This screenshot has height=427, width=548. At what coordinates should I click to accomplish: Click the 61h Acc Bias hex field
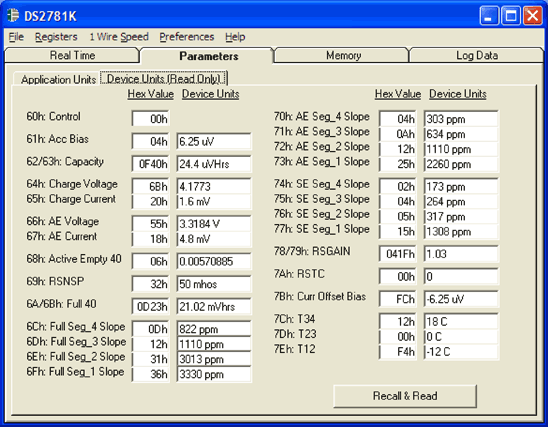[x=151, y=141]
